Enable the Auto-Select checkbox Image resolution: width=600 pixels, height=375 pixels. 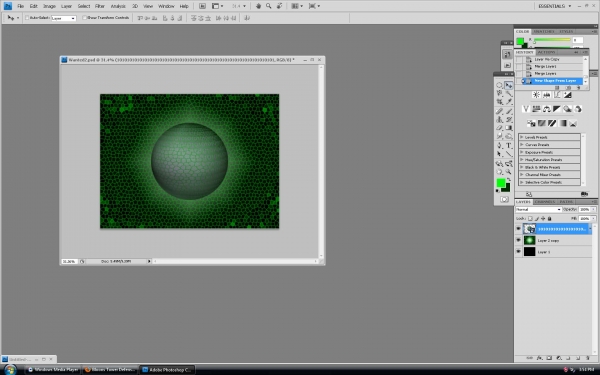27,18
